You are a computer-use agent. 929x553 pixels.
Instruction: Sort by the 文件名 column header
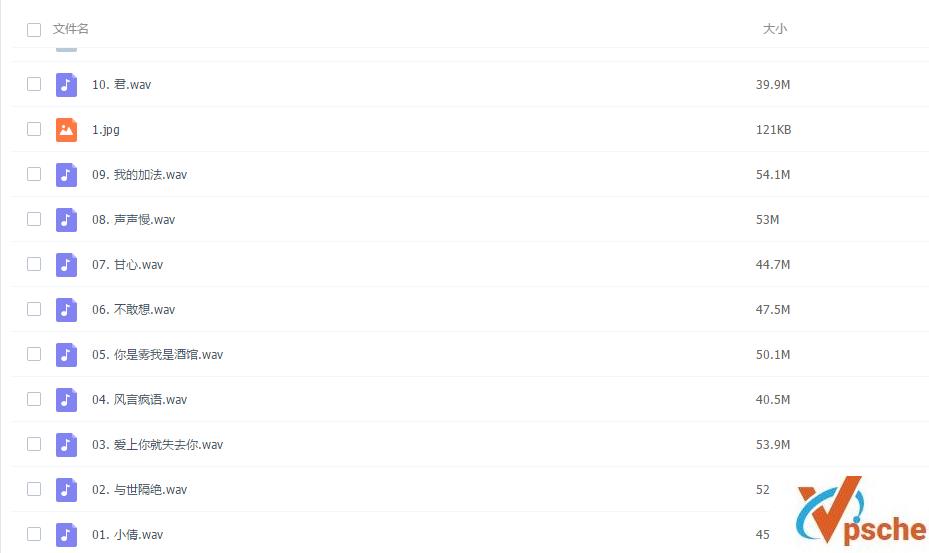(x=71, y=28)
